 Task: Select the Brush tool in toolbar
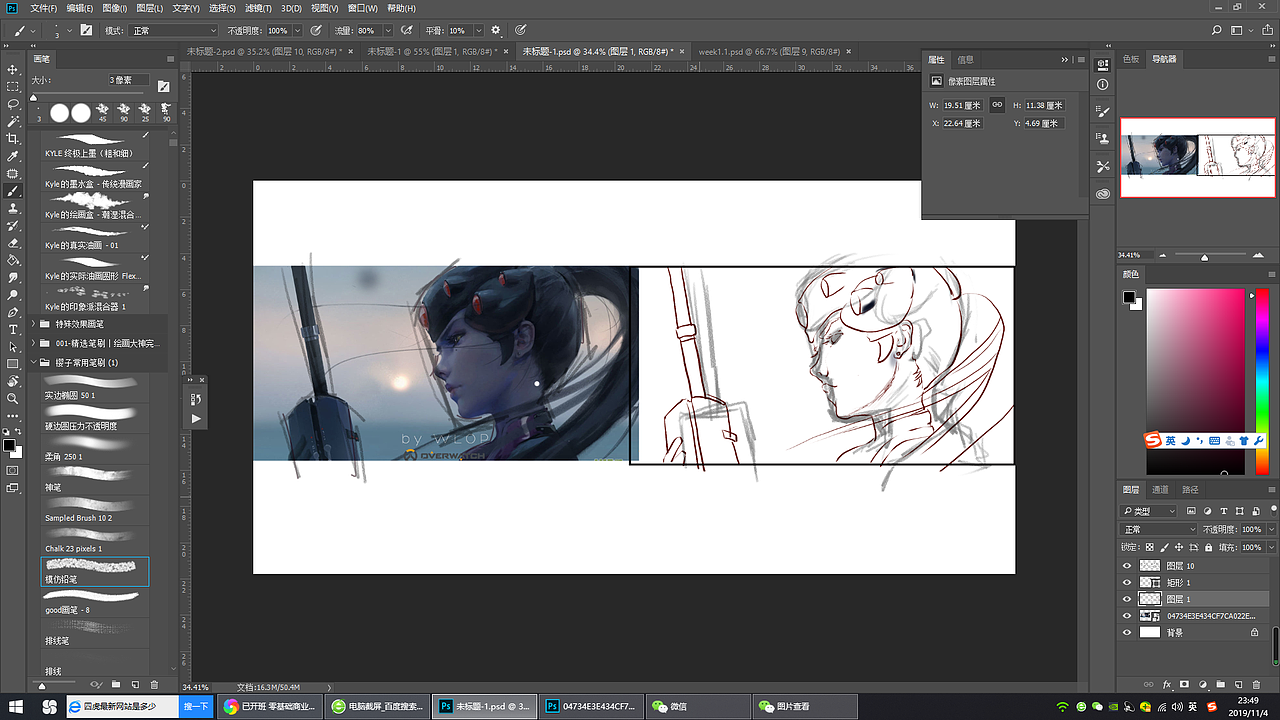pos(13,191)
